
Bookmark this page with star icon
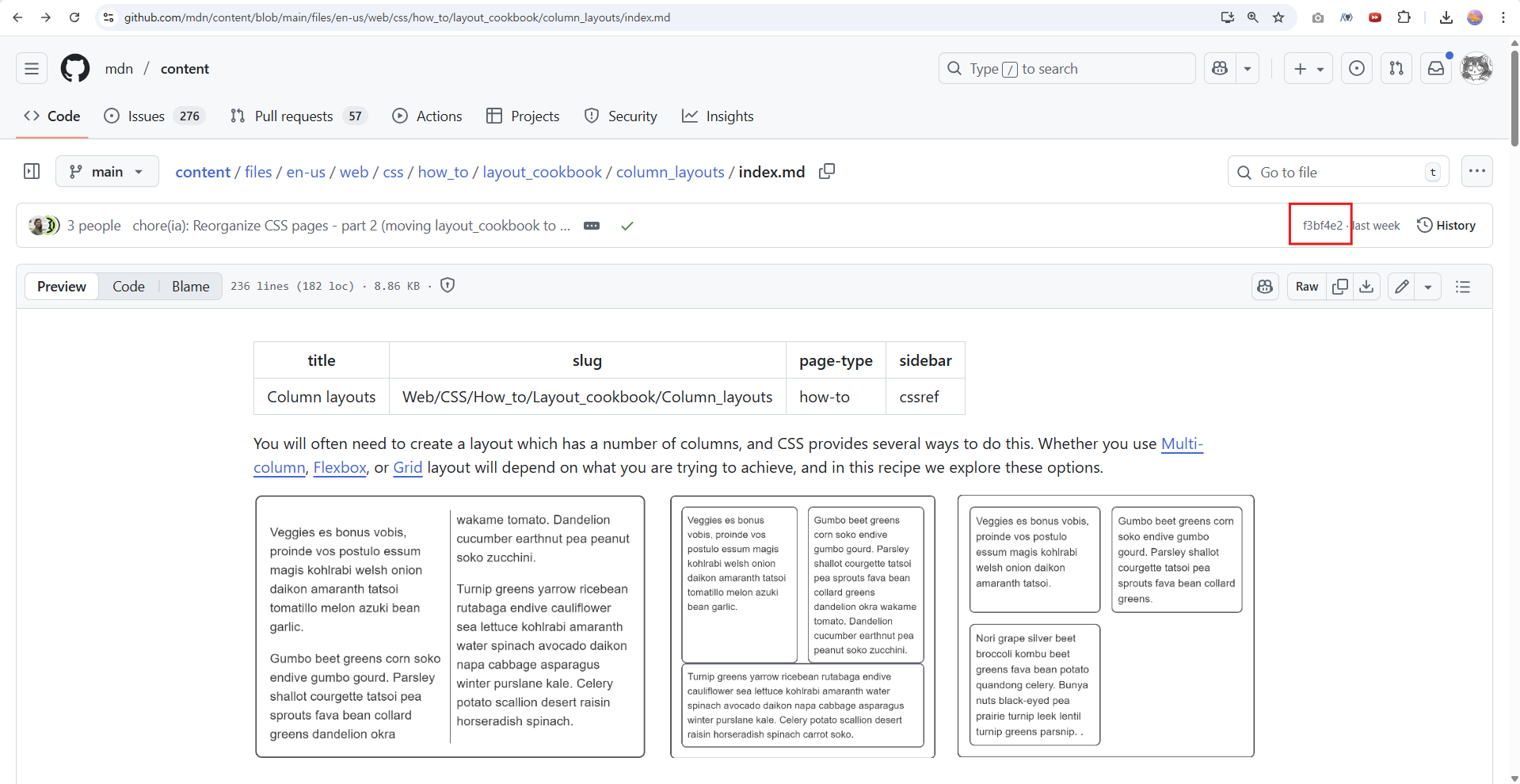(x=1278, y=17)
